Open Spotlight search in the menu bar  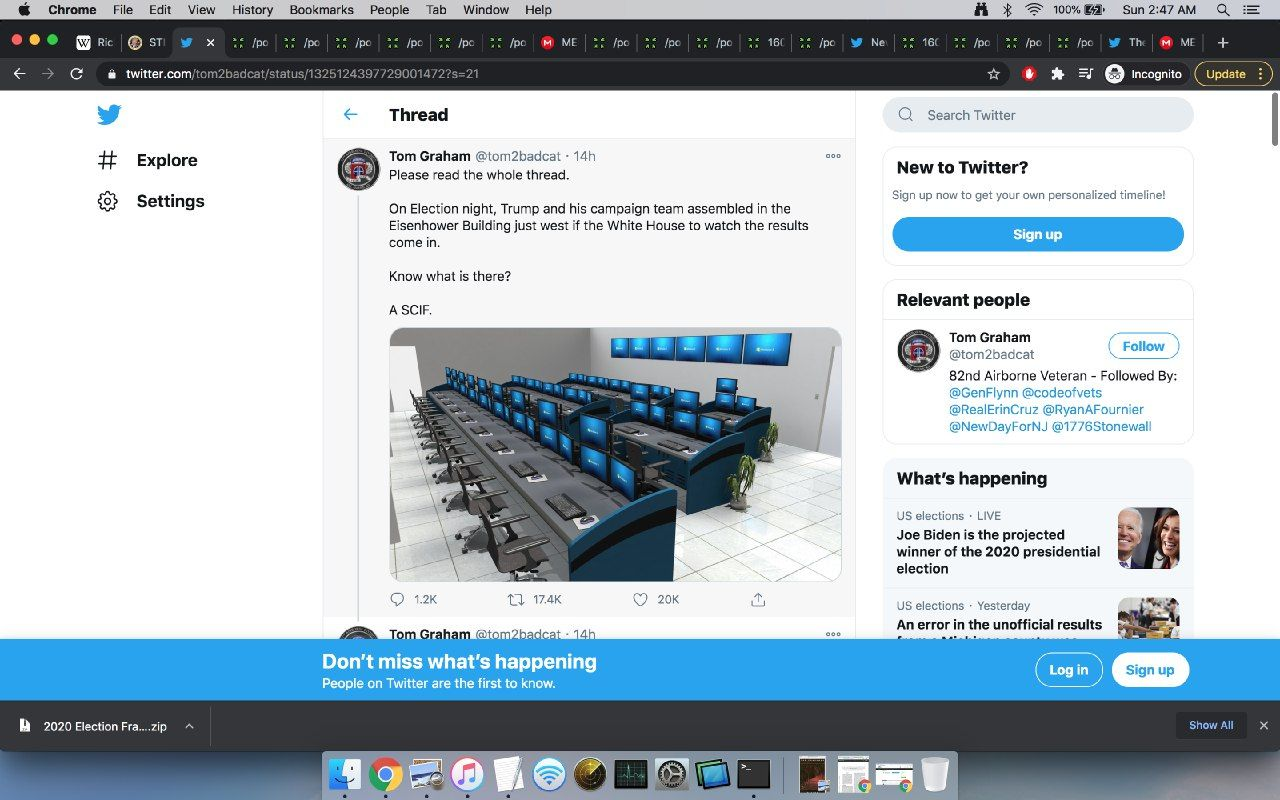click(x=1222, y=10)
